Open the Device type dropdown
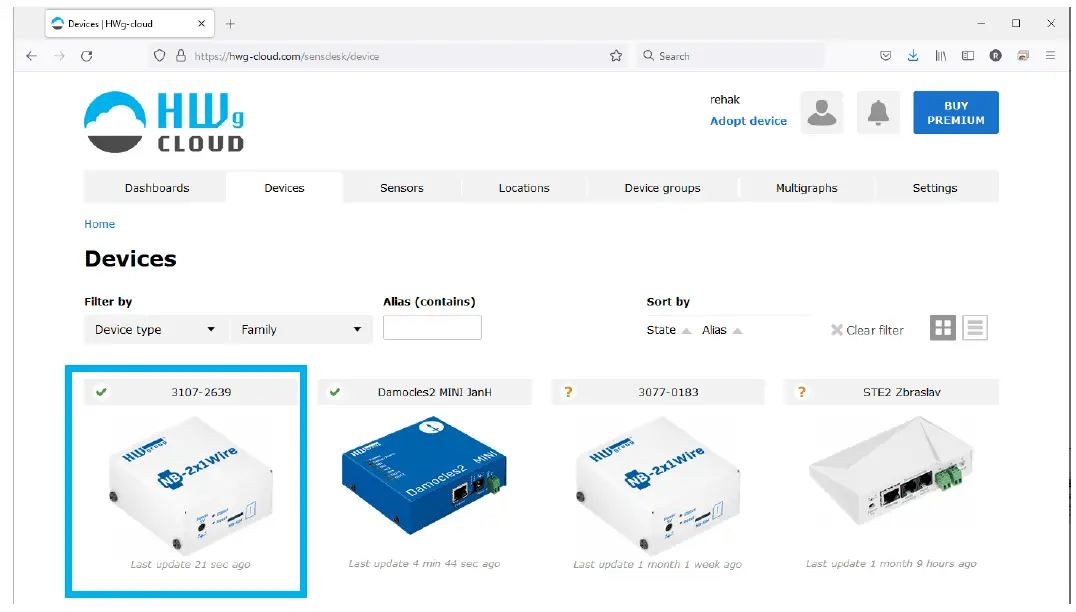1076x612 pixels. coord(156,329)
